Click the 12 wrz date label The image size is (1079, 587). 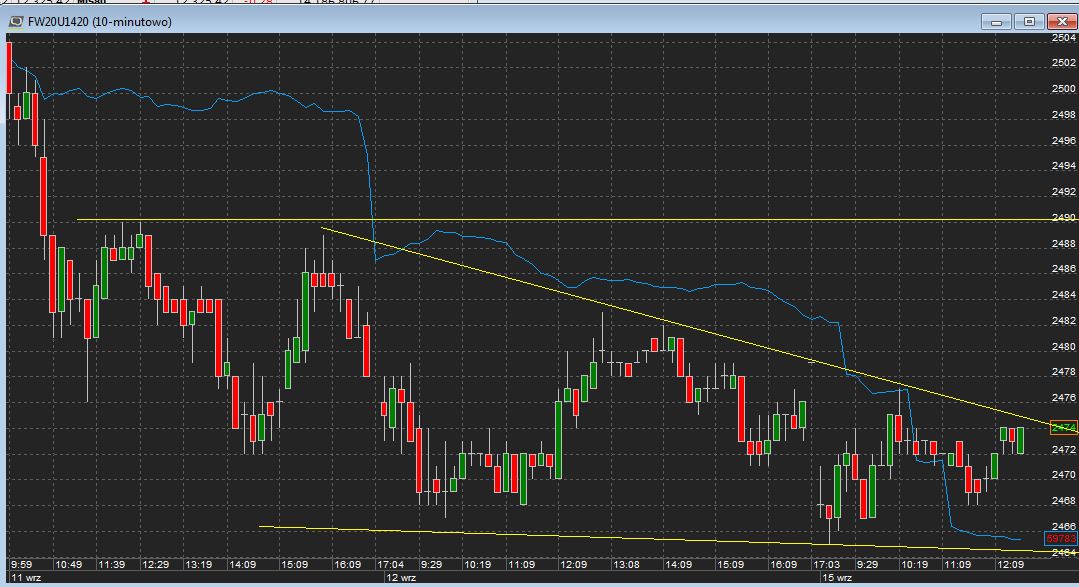point(401,578)
